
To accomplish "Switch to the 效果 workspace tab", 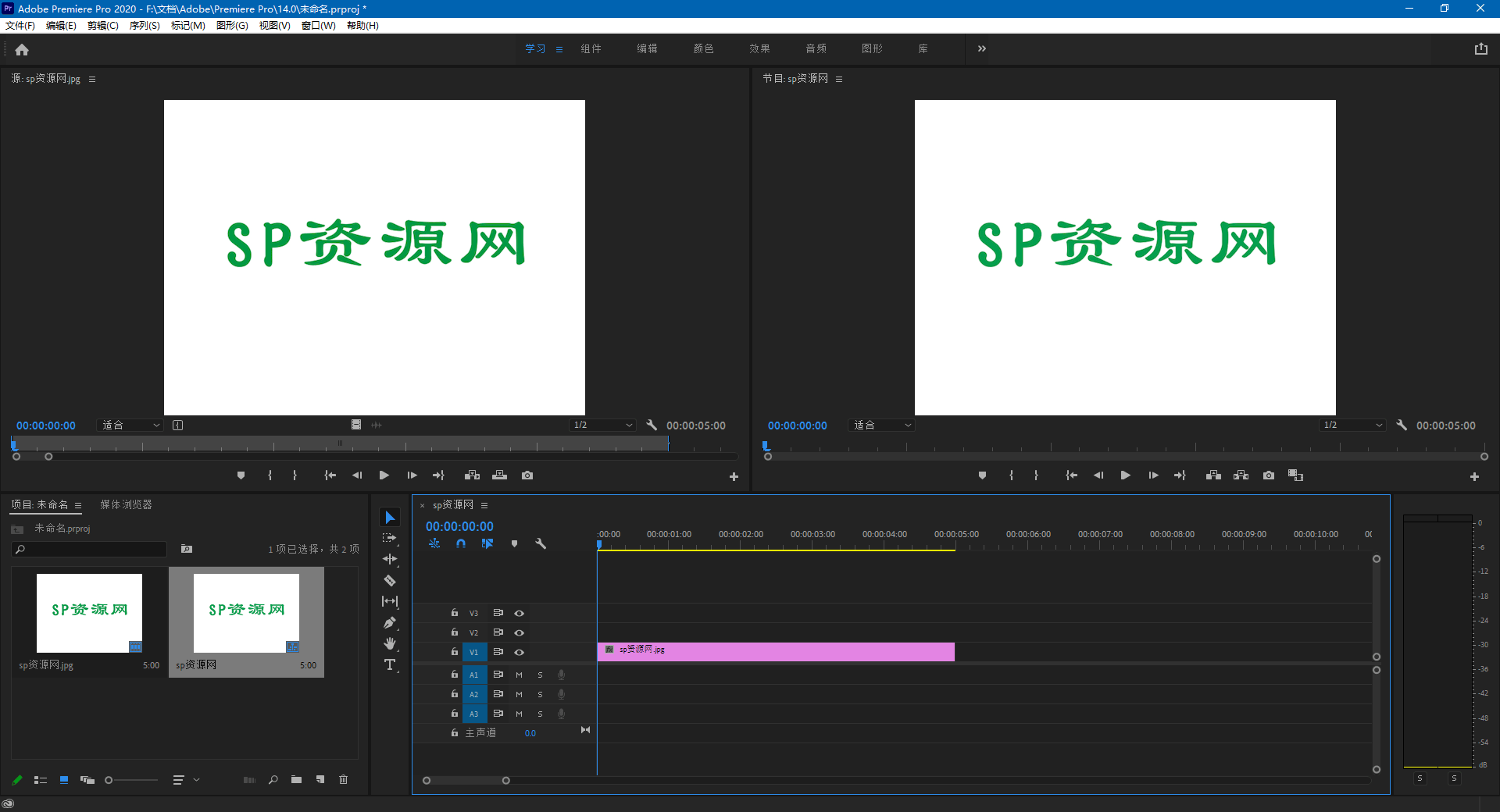I will pyautogui.click(x=759, y=48).
